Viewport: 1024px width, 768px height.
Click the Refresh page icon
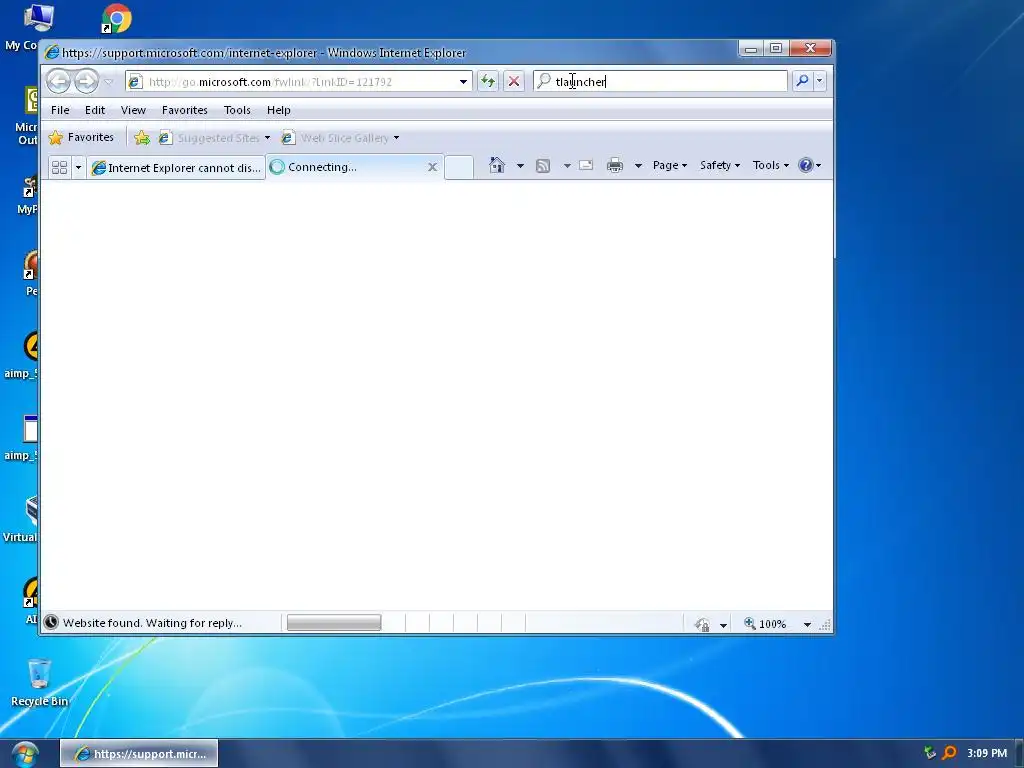coord(488,82)
